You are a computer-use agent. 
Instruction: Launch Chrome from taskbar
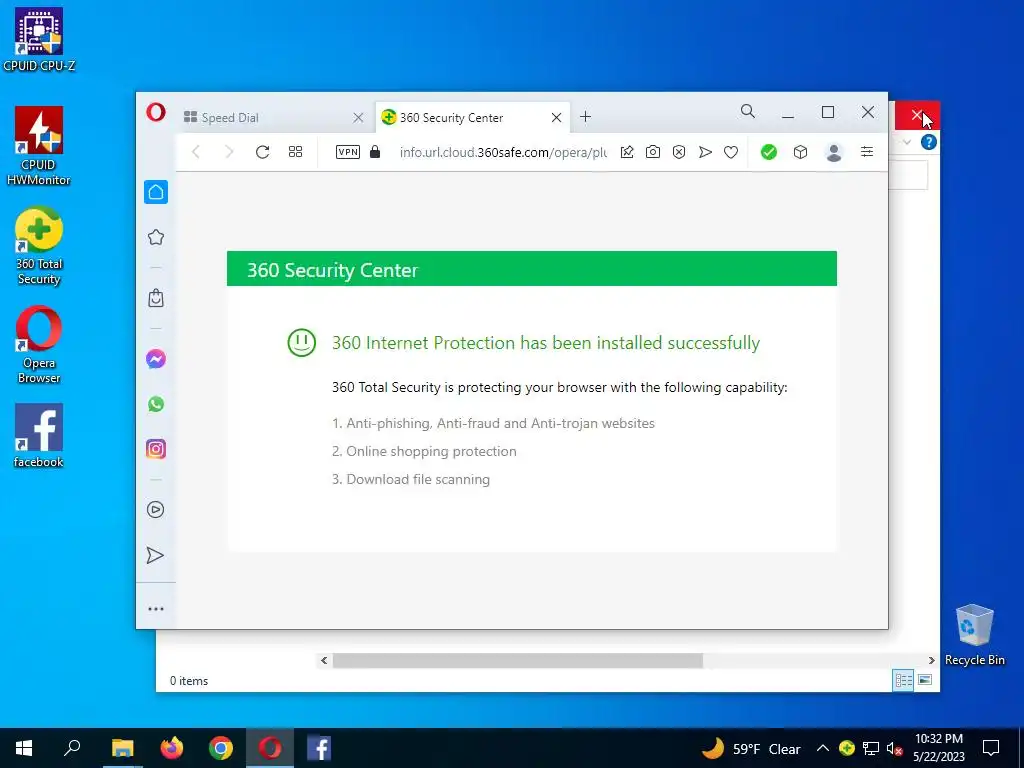click(221, 748)
